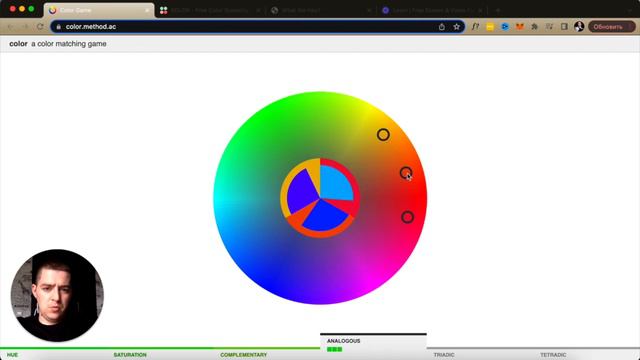Image resolution: width=640 pixels, height=360 pixels.
Task: Switch to the fourth tab with purple favicon
Action: (432, 10)
